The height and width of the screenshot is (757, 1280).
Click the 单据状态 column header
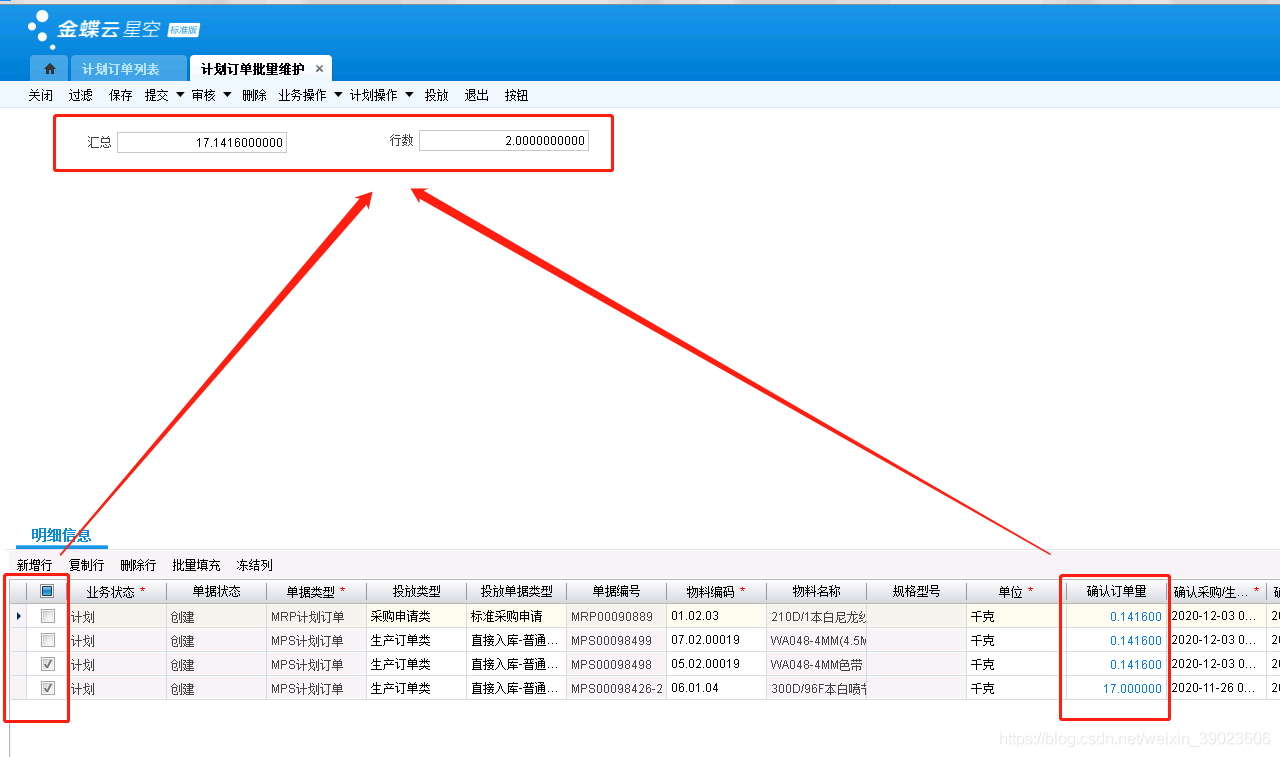(216, 592)
